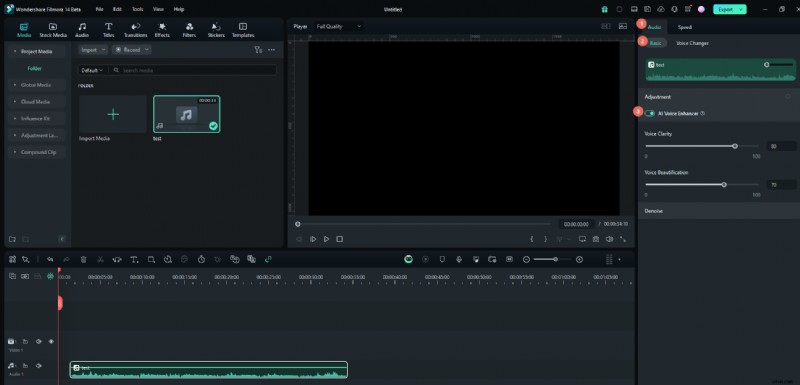Open the Import dropdown
This screenshot has width=800, height=385.
pos(93,50)
